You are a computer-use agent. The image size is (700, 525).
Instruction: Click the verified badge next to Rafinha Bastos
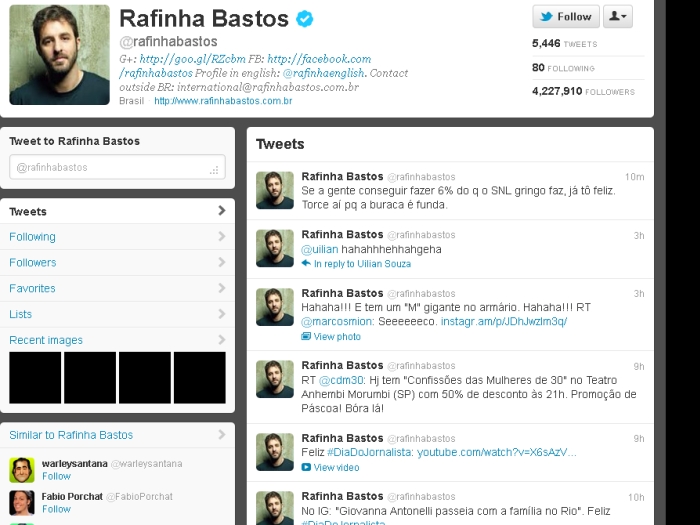(304, 19)
